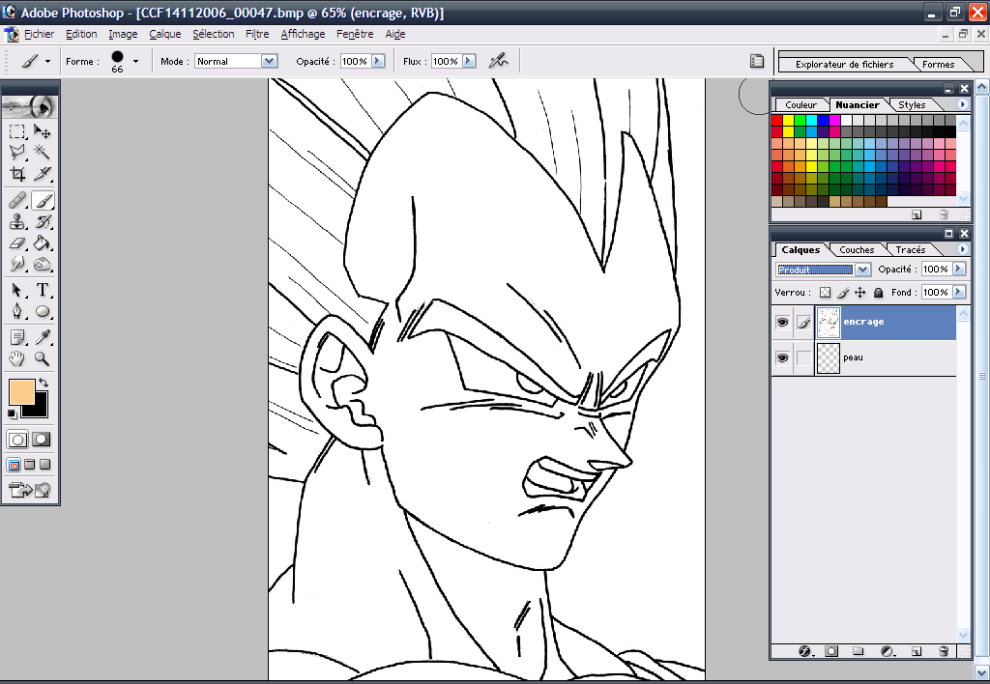Choose the Clone Stamp tool
Screen dimensions: 990x684
(x=17, y=222)
